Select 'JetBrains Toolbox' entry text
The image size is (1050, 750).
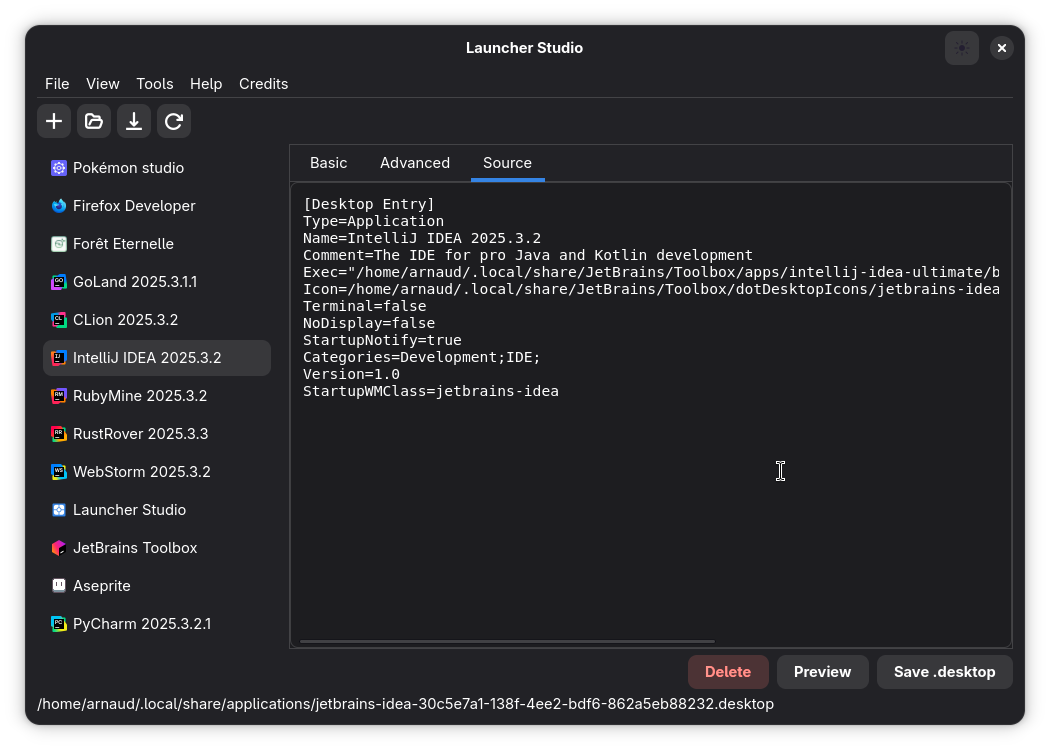click(135, 548)
